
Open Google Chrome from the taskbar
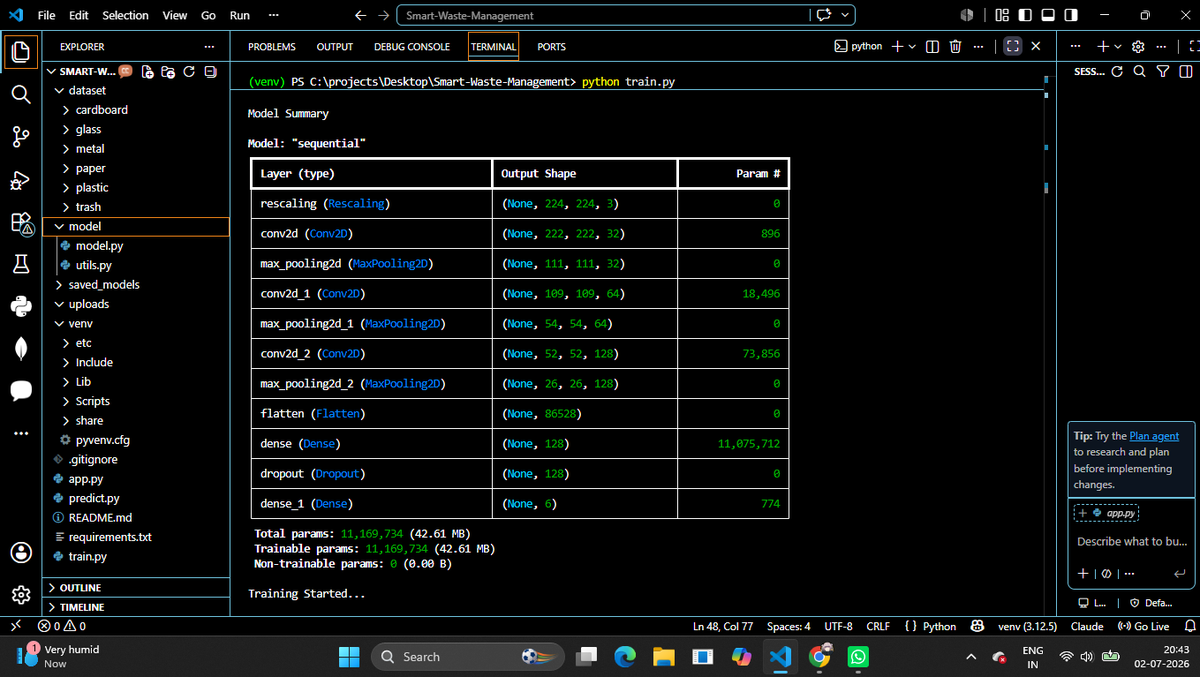tap(819, 657)
